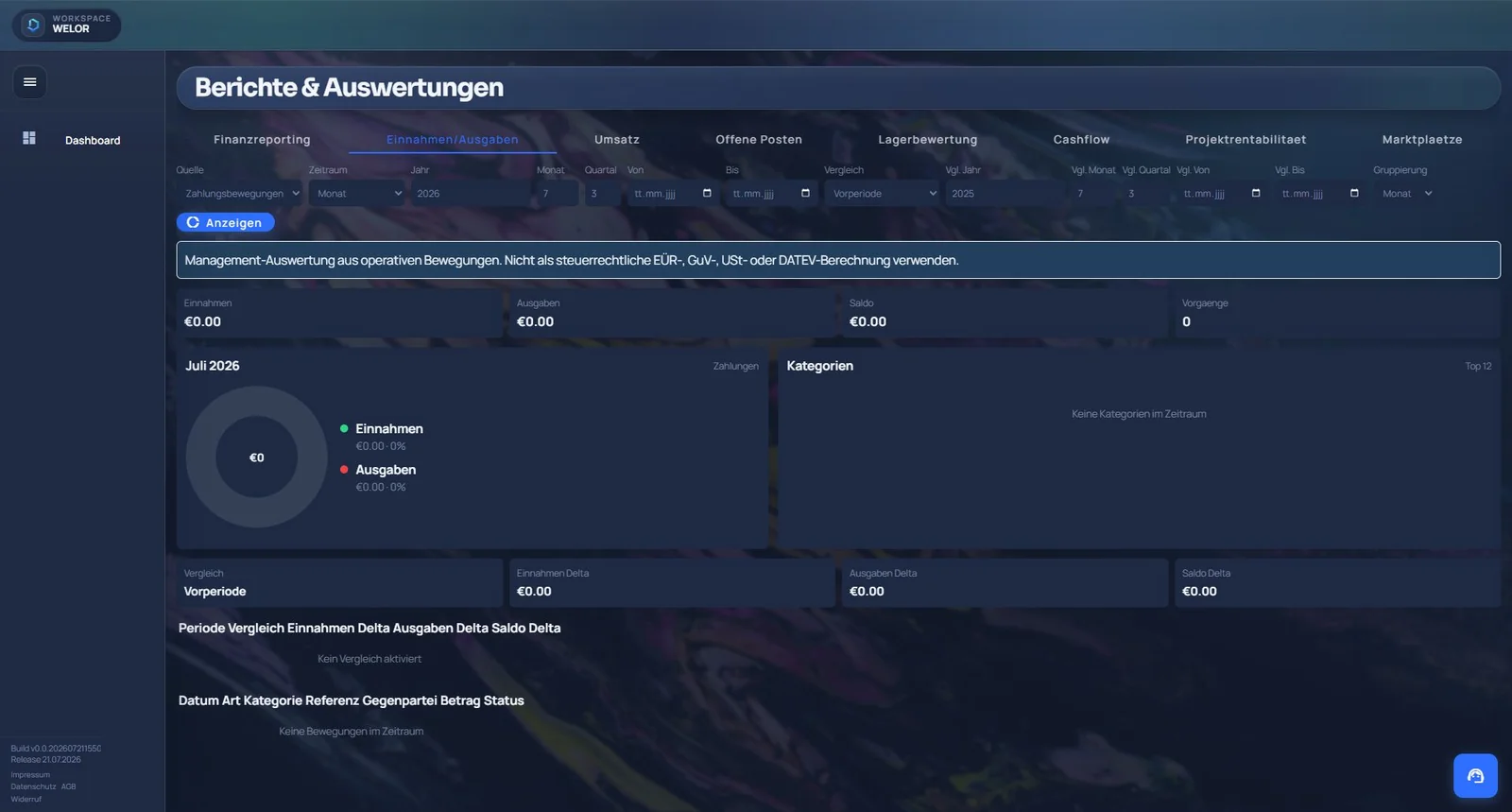Click the Saldo Delta card
This screenshot has height=812, width=1512.
tap(1337, 582)
